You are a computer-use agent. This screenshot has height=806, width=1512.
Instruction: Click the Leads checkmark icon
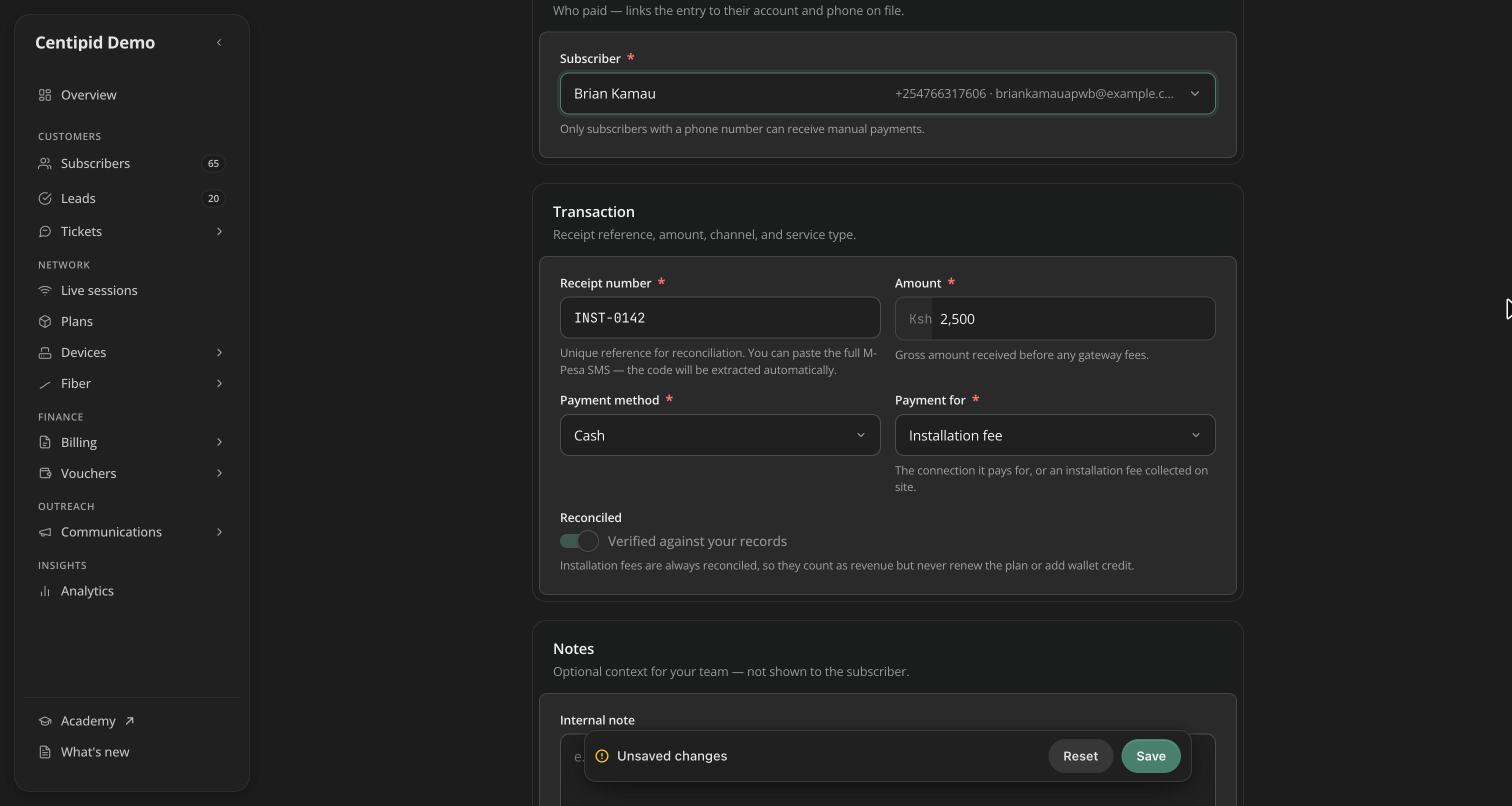[x=45, y=198]
